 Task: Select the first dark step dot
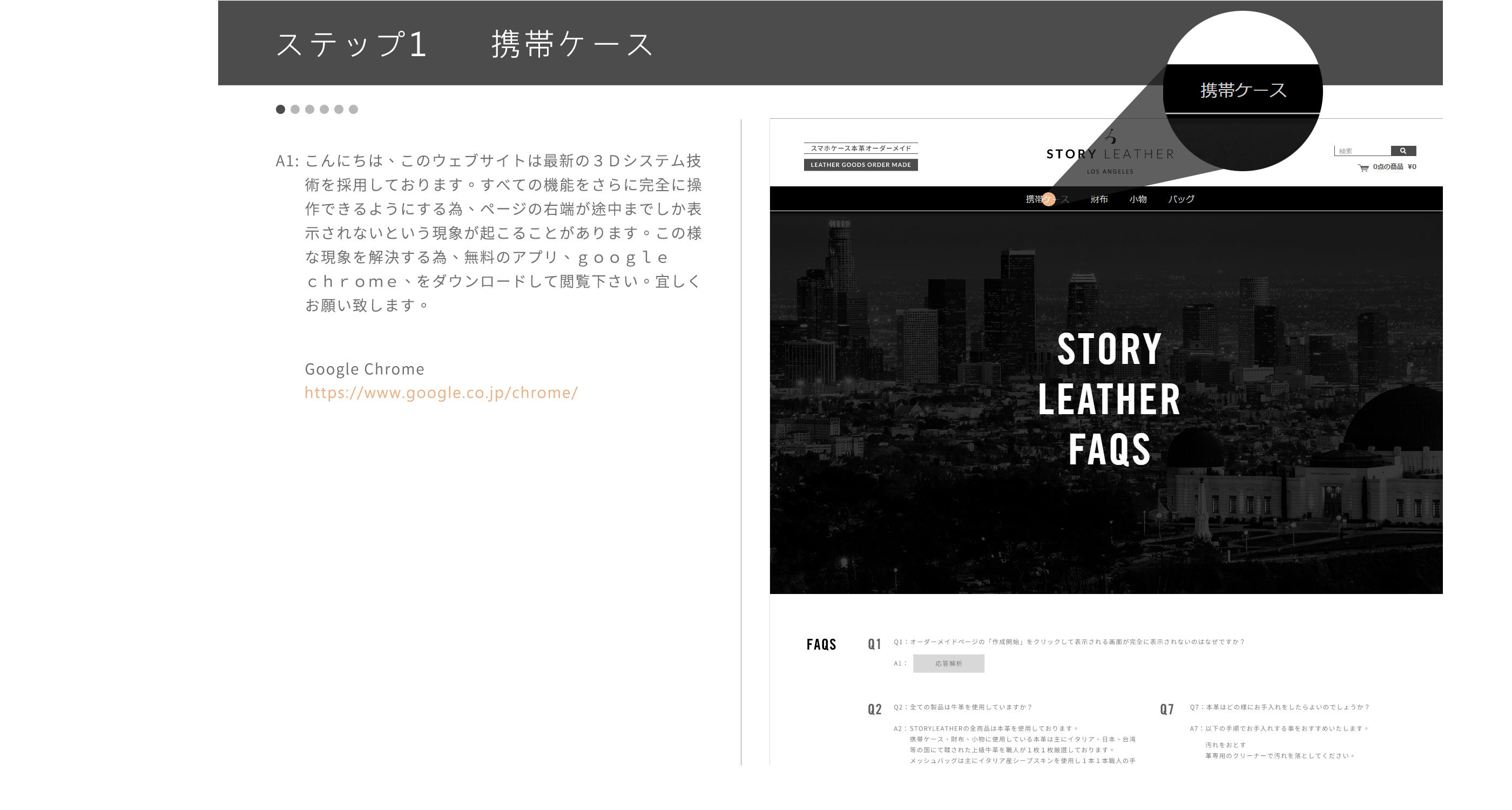(x=281, y=109)
